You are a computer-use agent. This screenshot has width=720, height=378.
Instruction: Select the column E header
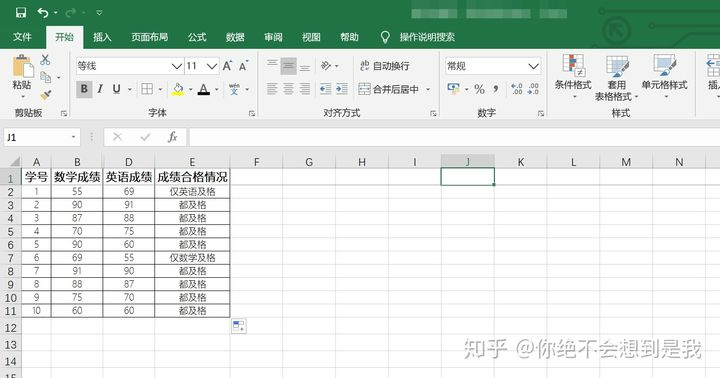192,162
